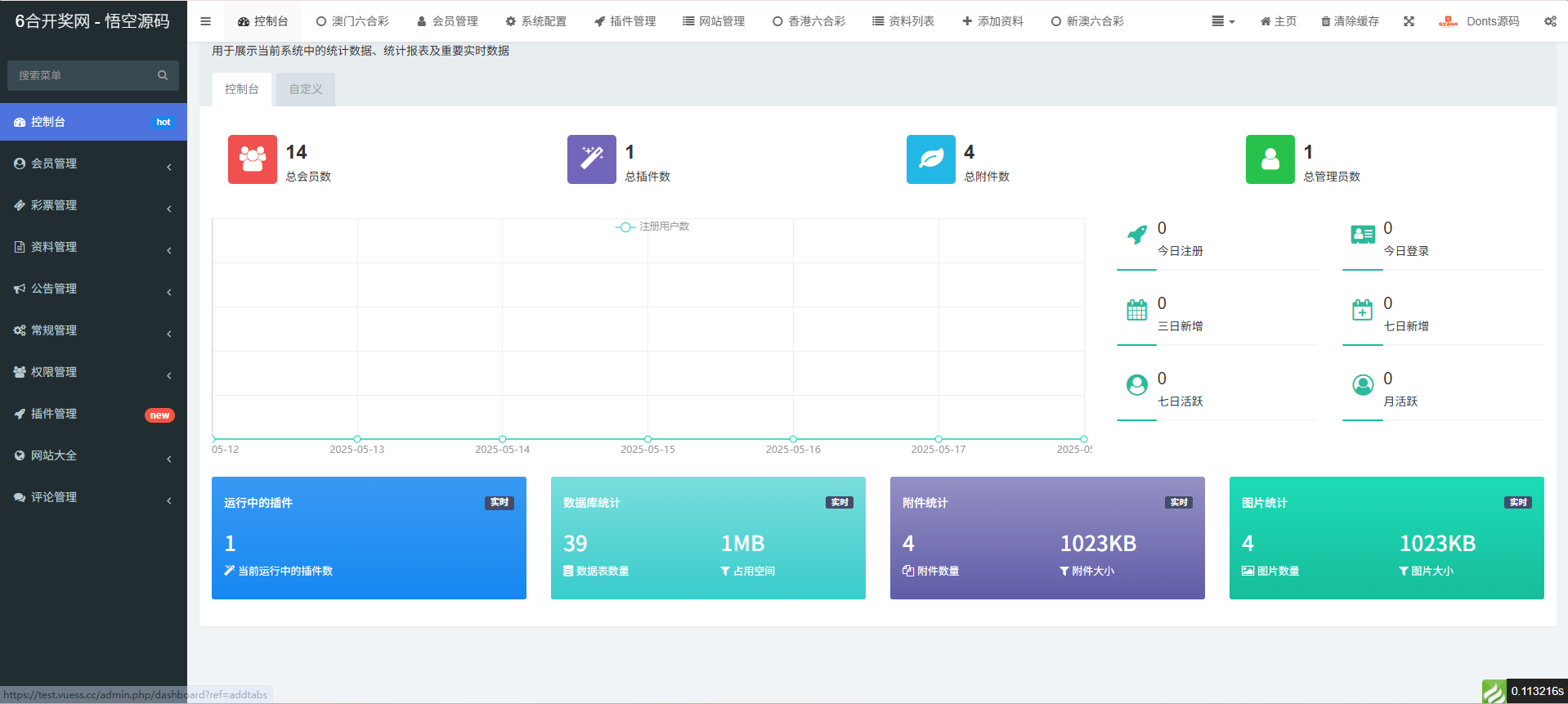Viewport: 1568px width, 704px height.
Task: Click the fullscreen expand icon
Action: (x=1409, y=21)
